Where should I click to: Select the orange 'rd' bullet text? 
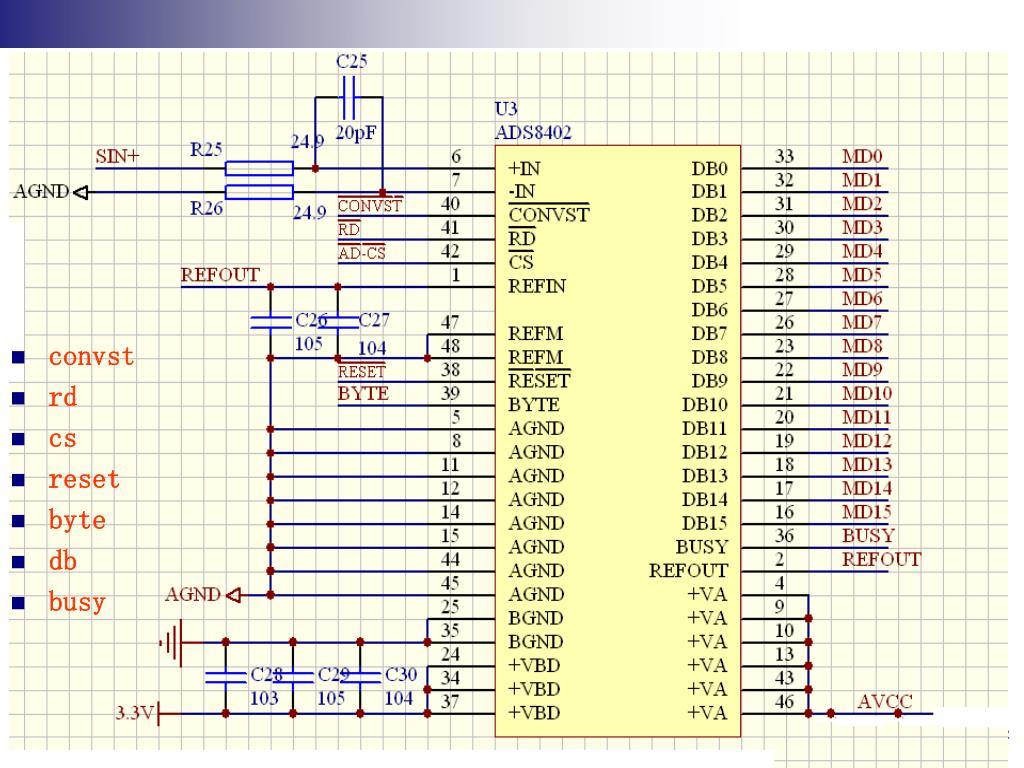coord(63,397)
